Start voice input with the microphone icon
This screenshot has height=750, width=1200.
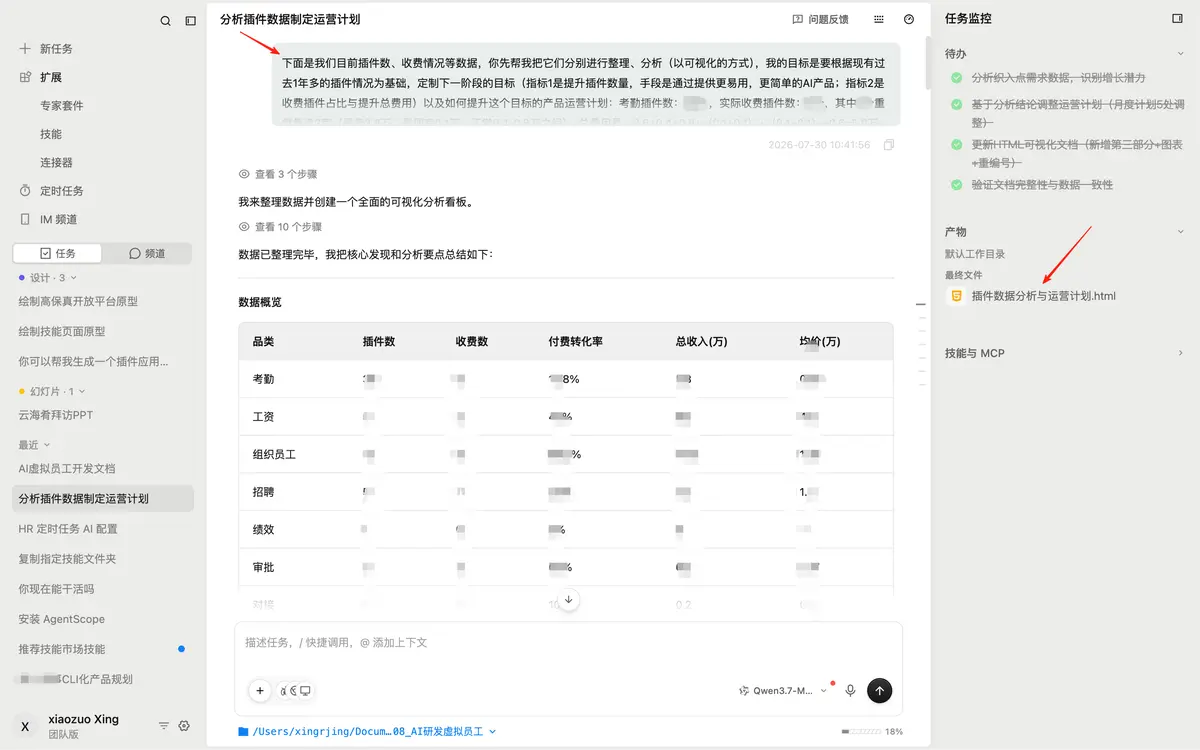pyautogui.click(x=851, y=690)
